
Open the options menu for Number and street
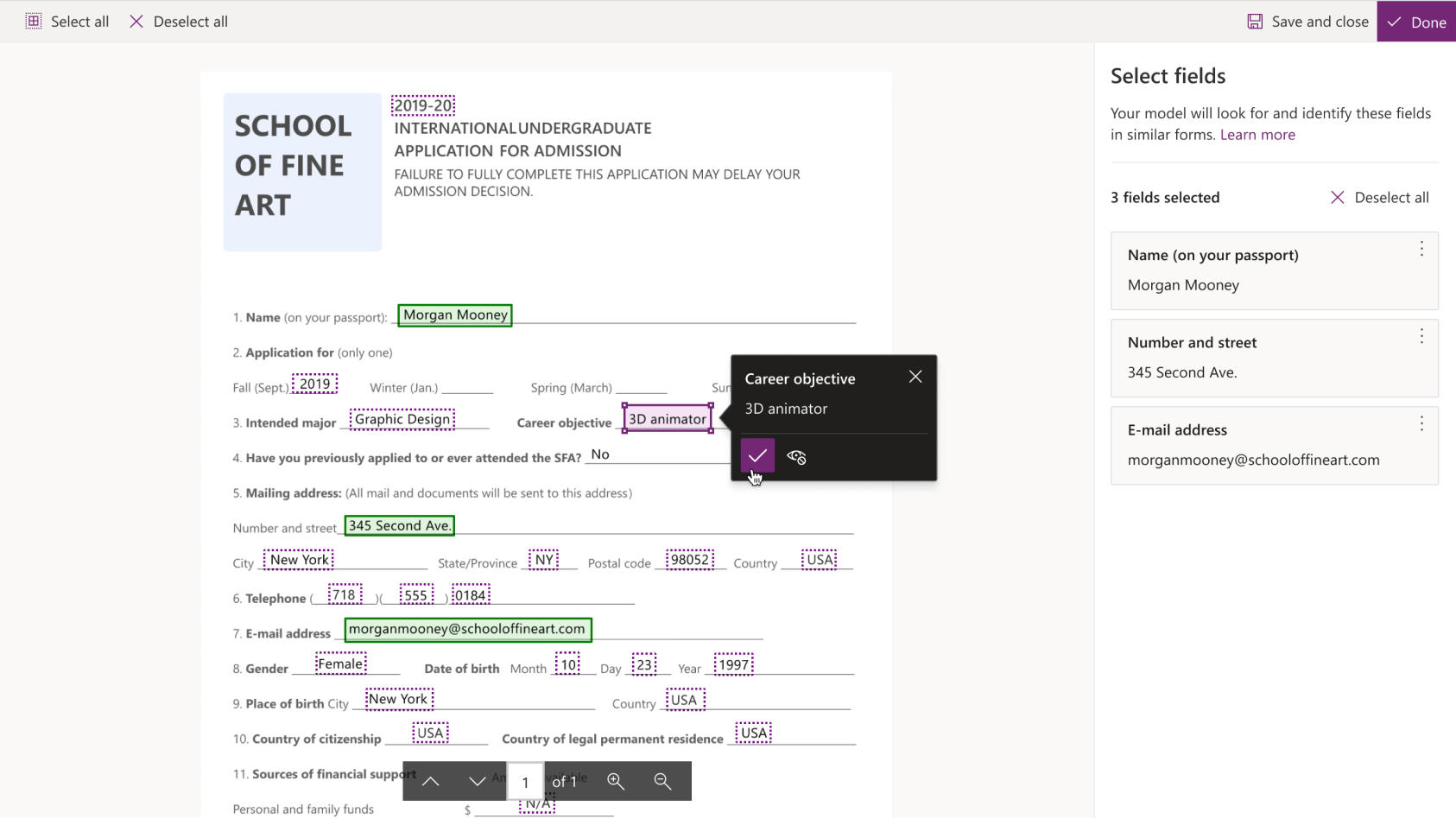[x=1421, y=336]
